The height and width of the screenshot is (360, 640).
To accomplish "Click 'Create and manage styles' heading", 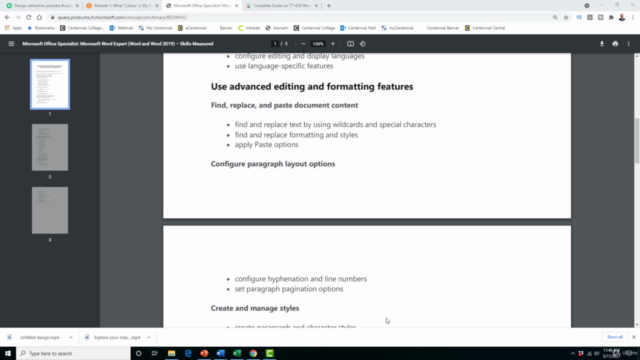I will pyautogui.click(x=255, y=308).
